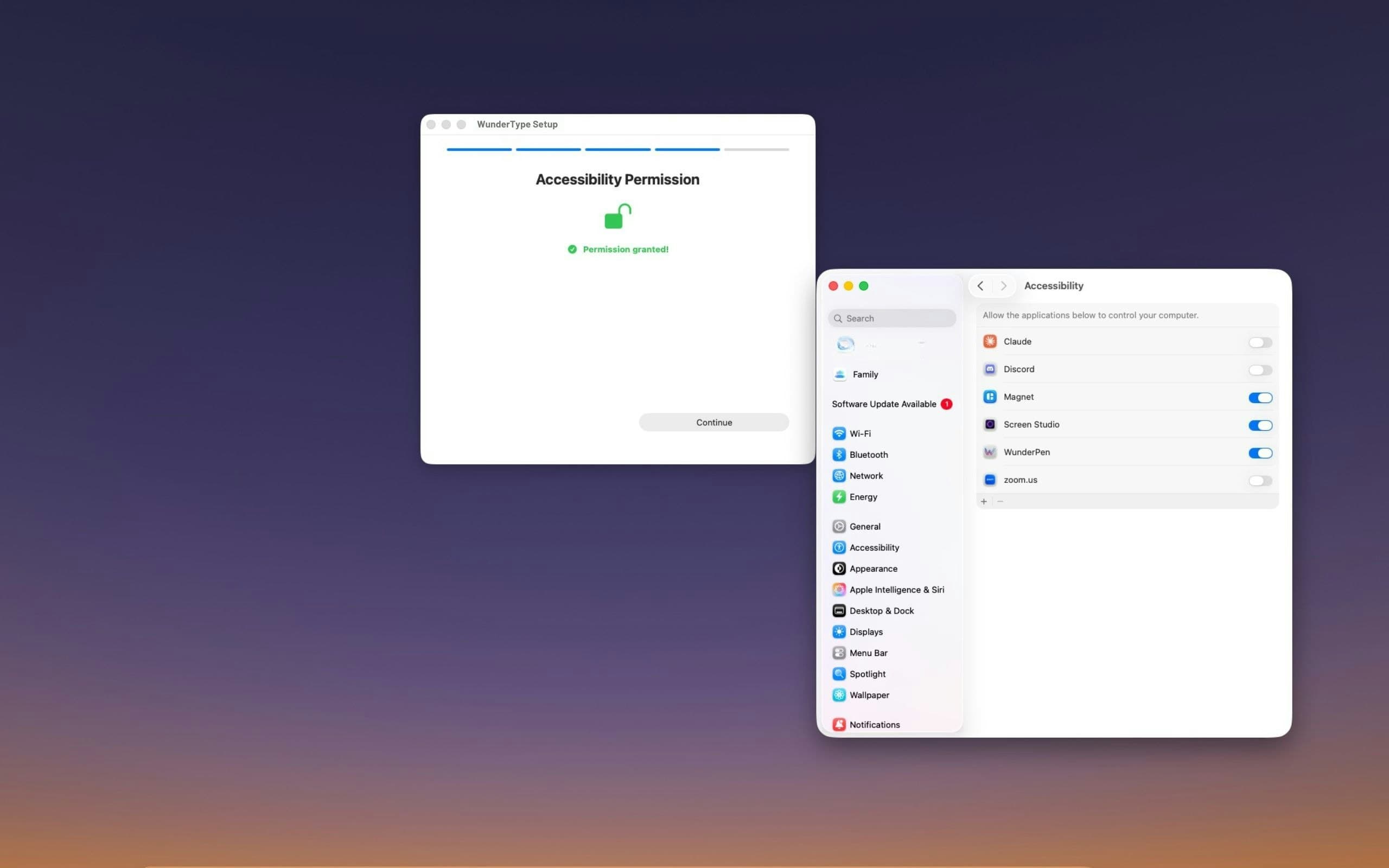
Task: Click the plus button to add application
Action: (x=984, y=501)
